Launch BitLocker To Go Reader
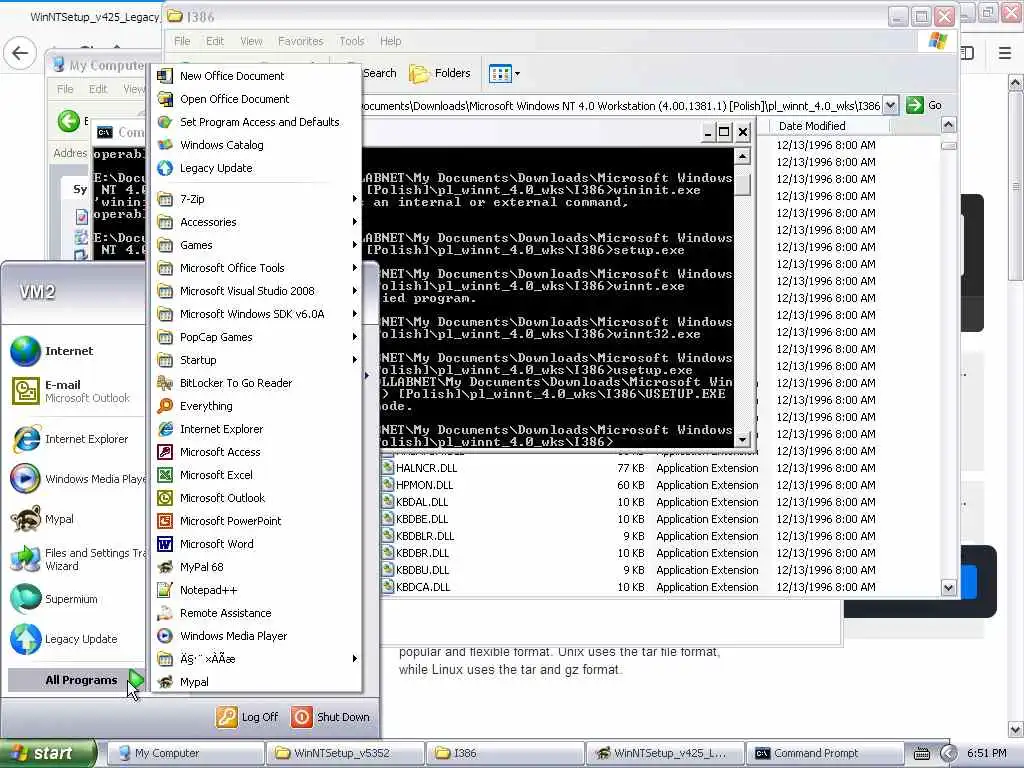Viewport: 1024px width, 768px height. (x=257, y=383)
